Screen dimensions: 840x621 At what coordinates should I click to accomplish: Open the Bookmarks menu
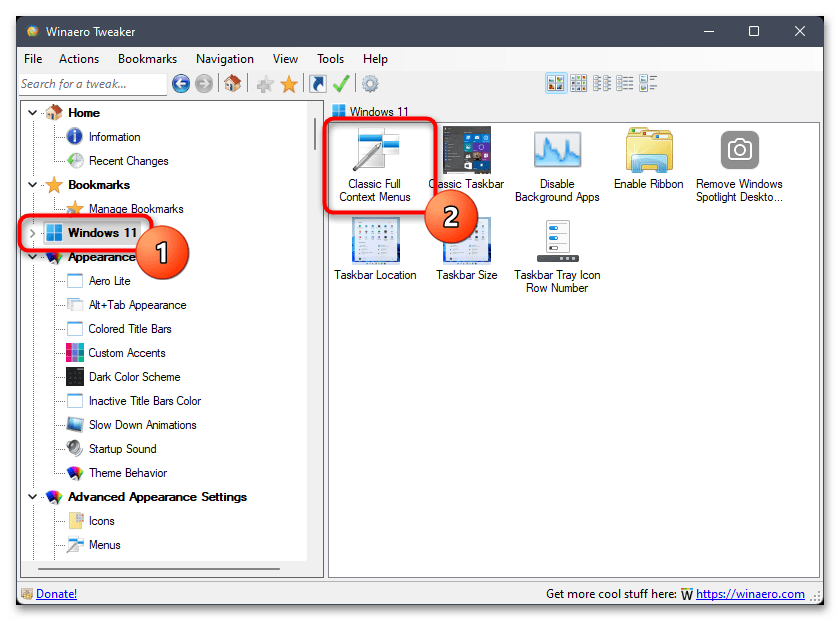coord(147,59)
